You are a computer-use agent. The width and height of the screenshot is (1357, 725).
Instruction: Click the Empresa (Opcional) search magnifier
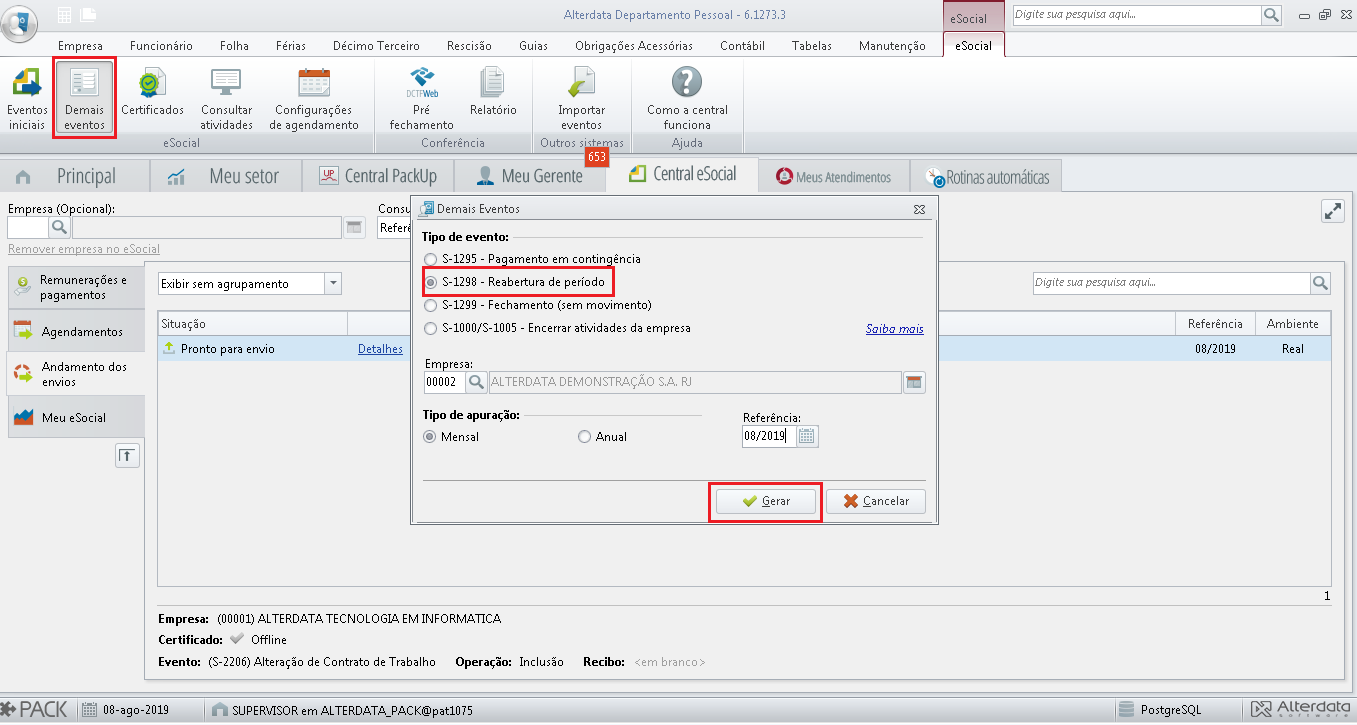click(59, 228)
